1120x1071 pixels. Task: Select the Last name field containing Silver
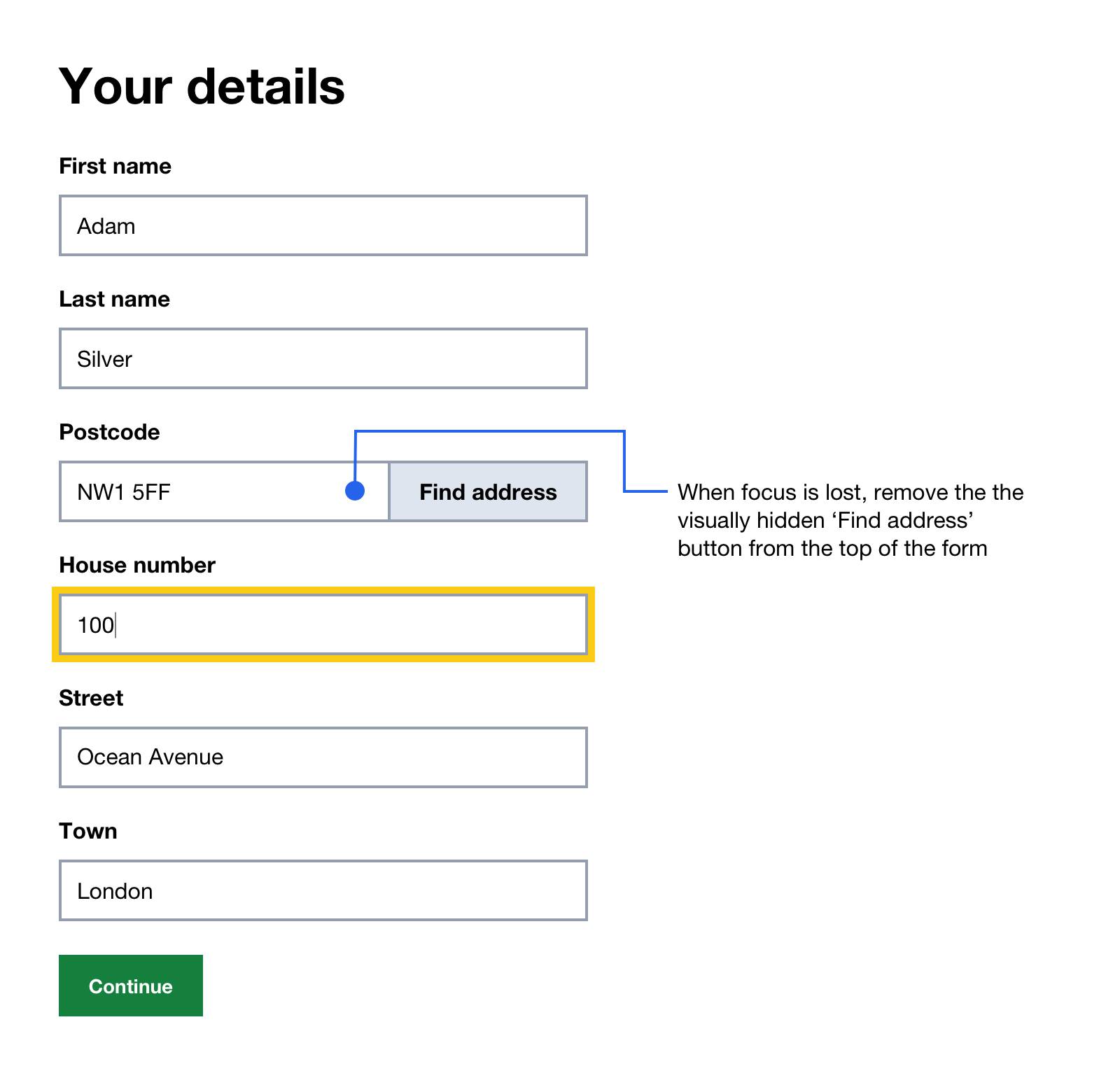[x=322, y=358]
